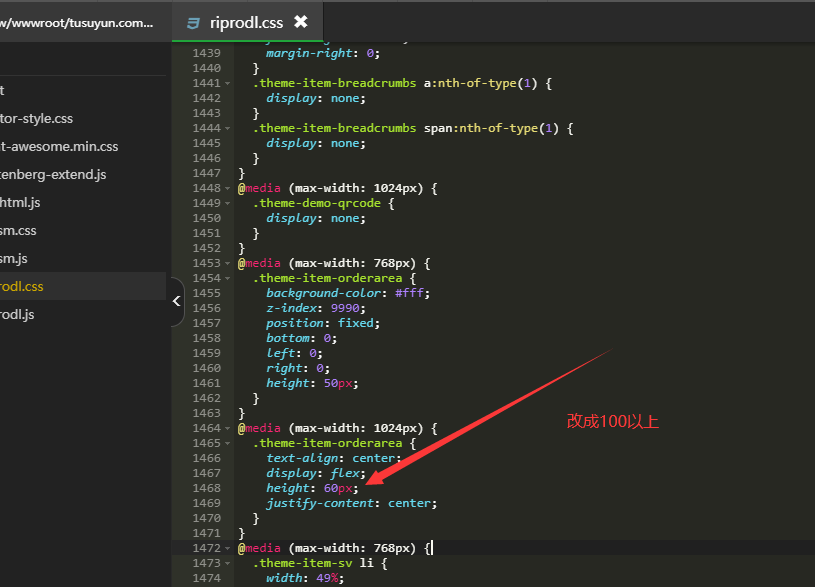Fold media query at line 1464
Viewport: 815px width, 587px height.
228,428
